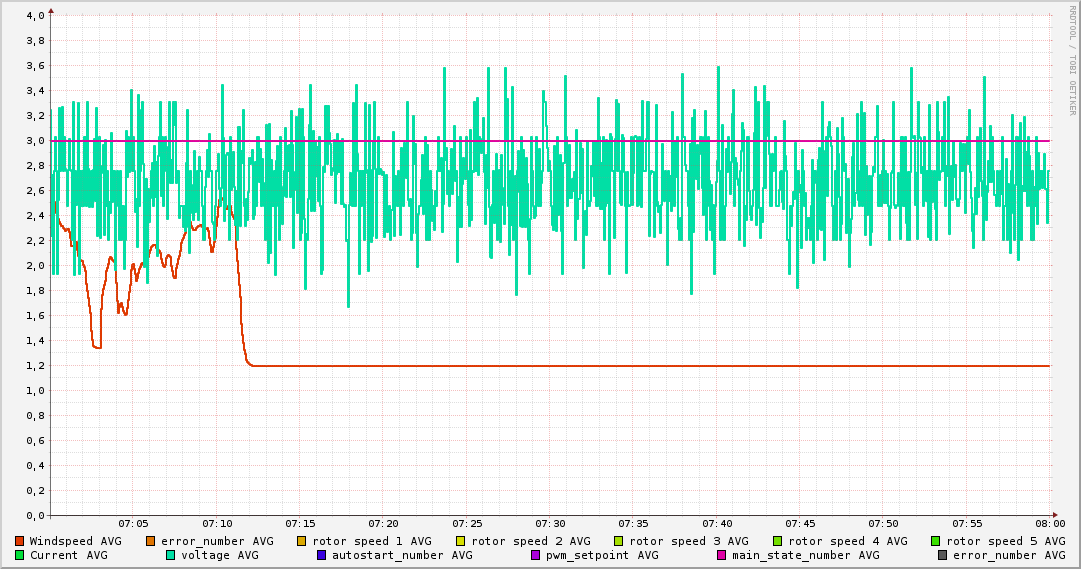The height and width of the screenshot is (569, 1081).
Task: Click the 07:30 time axis label
Action: 550,523
